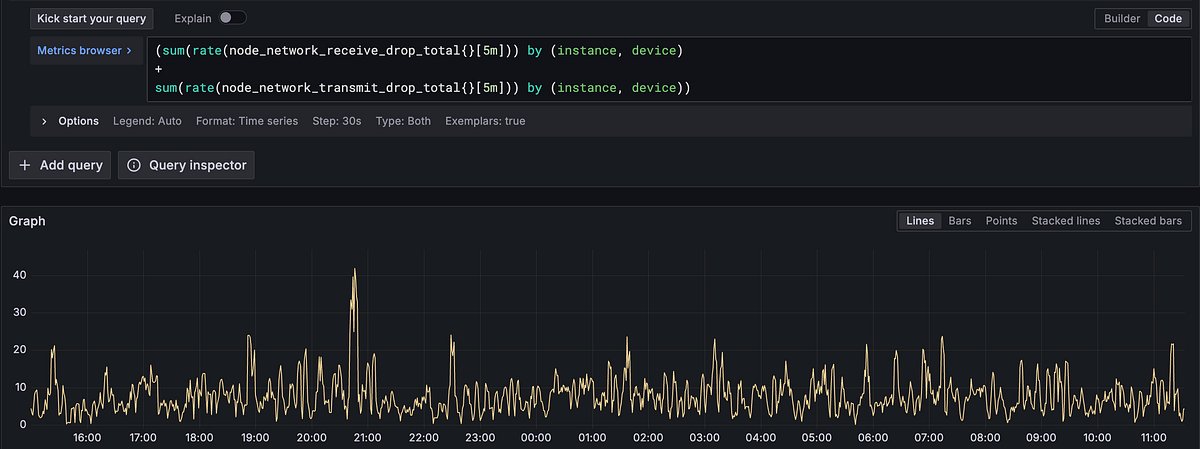Click the 00:00 time axis label
This screenshot has width=1200, height=449.
536,438
